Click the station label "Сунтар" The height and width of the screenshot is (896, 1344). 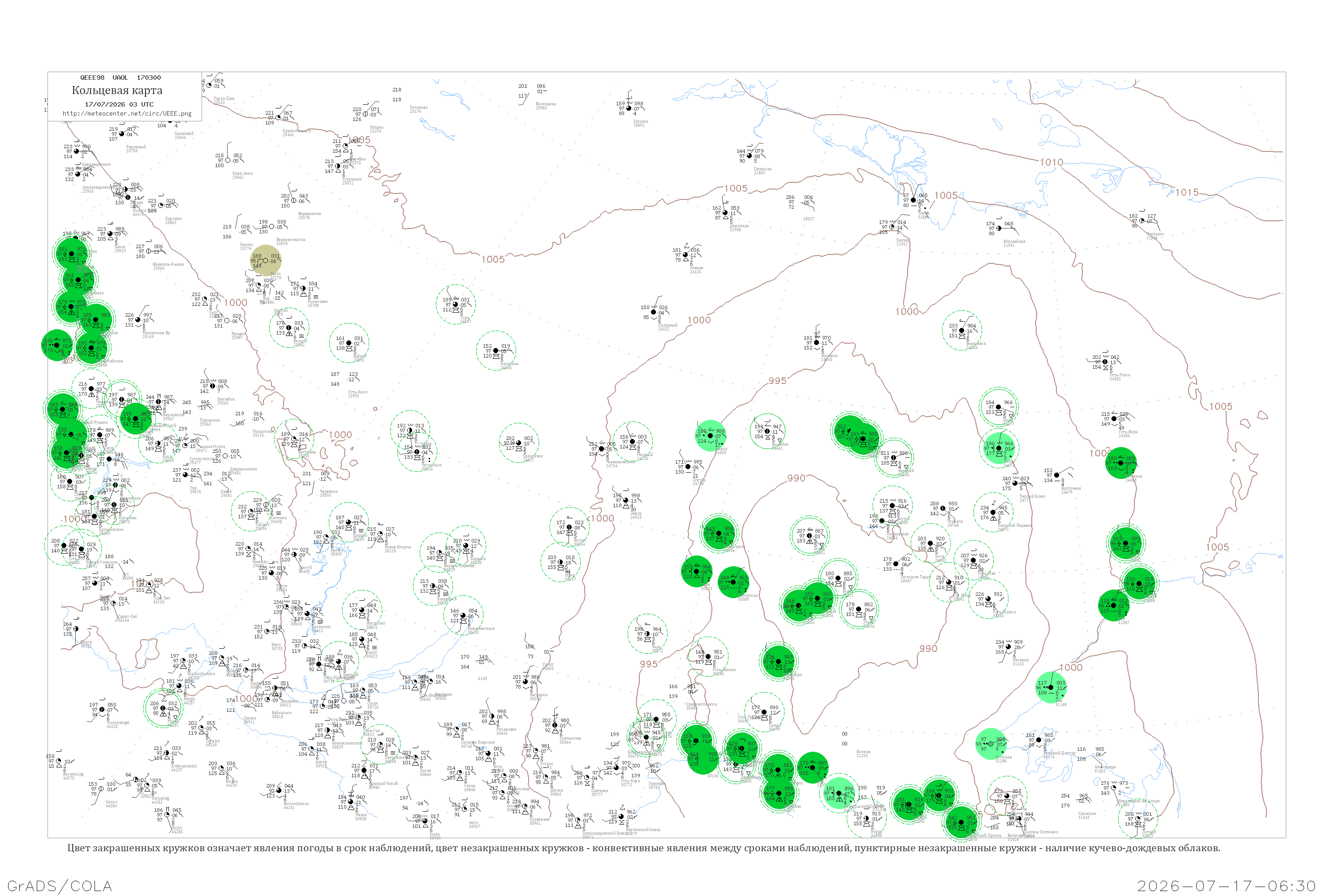pos(699,480)
